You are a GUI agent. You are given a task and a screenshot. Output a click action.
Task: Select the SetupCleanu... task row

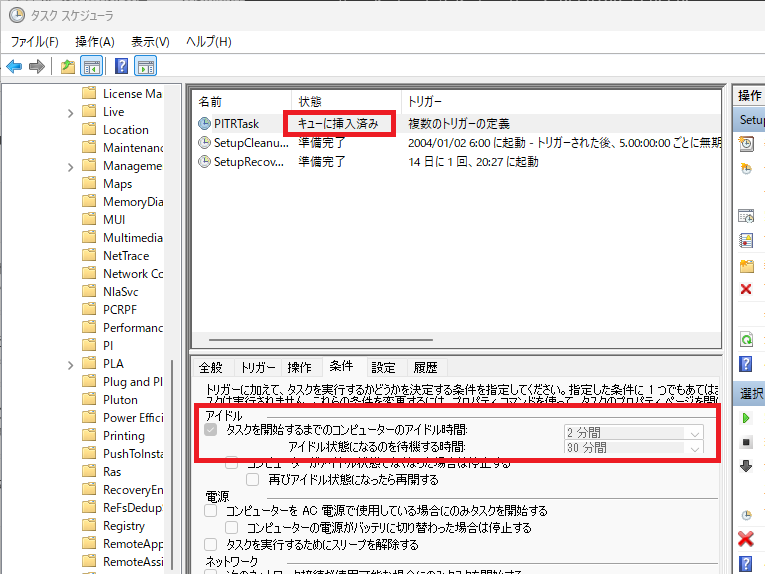coord(456,143)
